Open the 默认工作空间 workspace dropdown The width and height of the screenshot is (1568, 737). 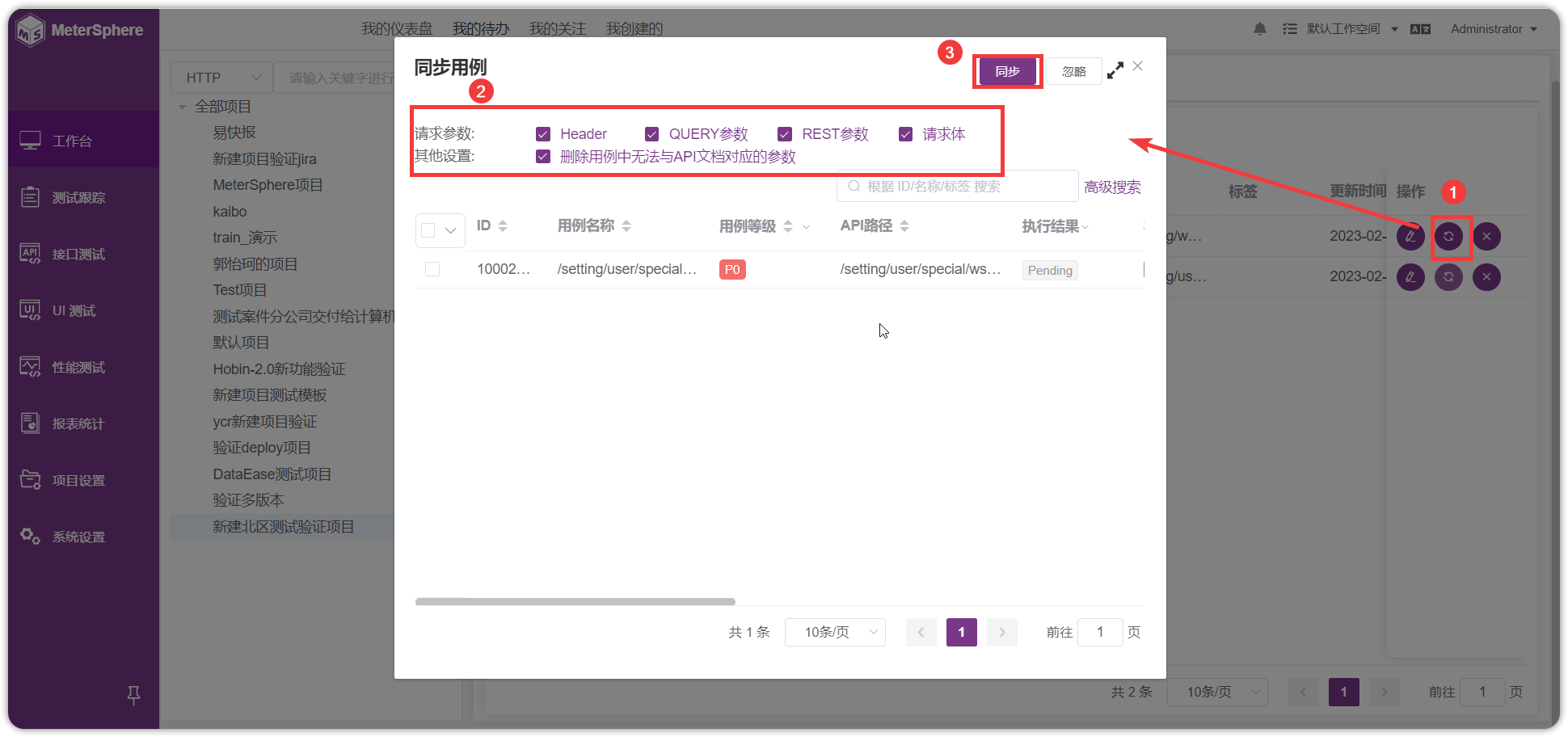[1352, 29]
